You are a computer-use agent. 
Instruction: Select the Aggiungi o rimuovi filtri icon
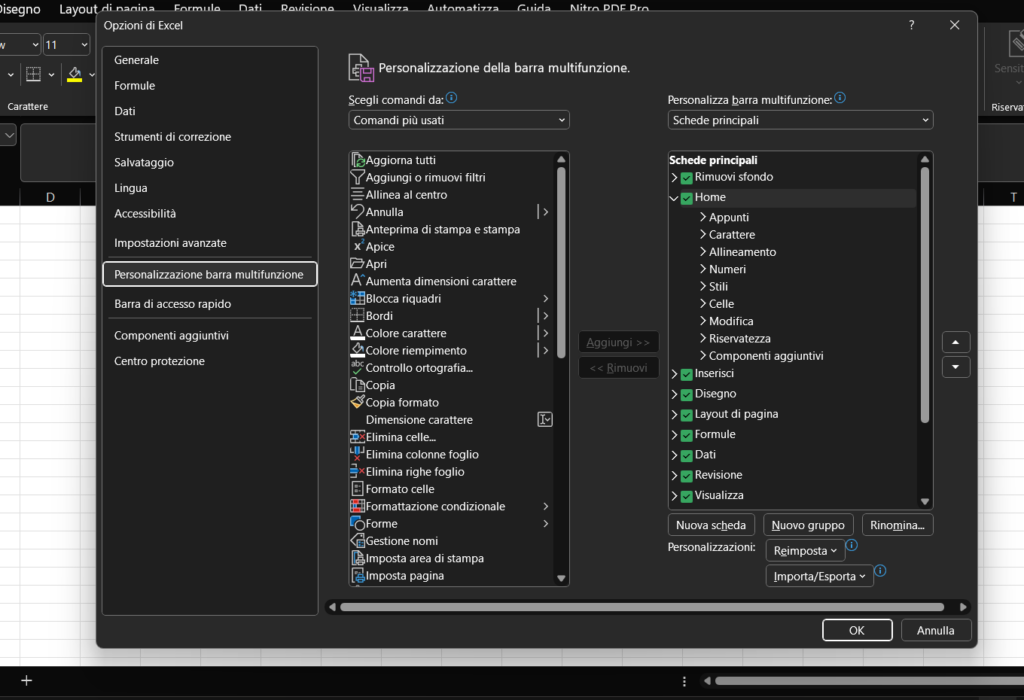tap(357, 177)
